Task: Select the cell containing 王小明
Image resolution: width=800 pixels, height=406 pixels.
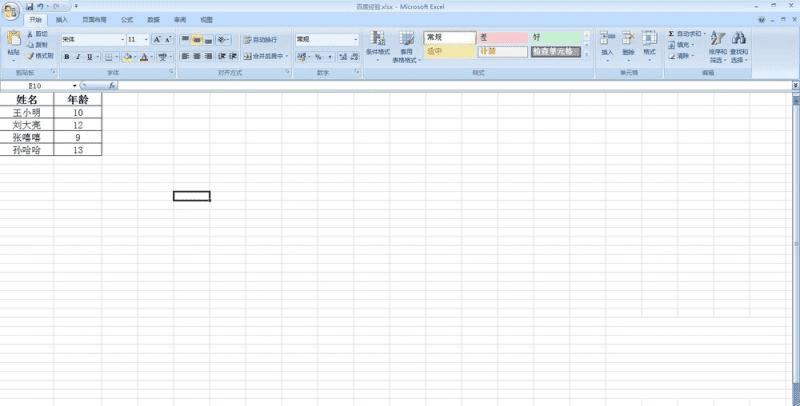Action: [x=27, y=112]
